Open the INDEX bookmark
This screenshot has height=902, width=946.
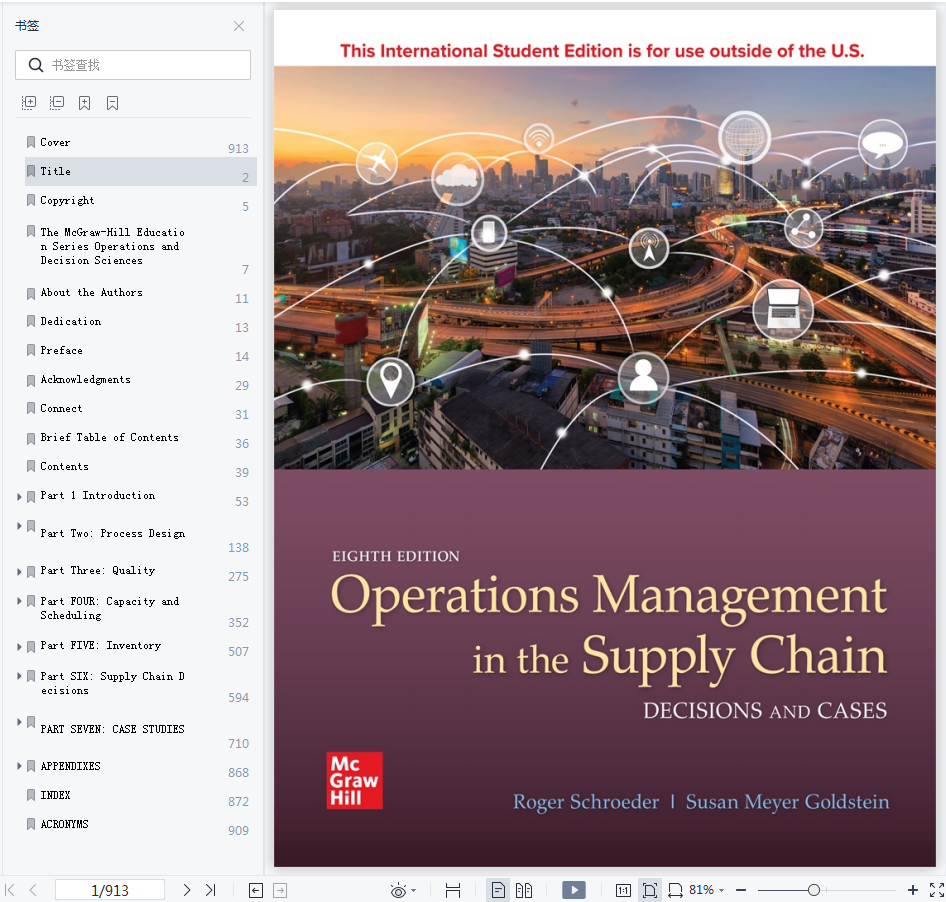(56, 795)
